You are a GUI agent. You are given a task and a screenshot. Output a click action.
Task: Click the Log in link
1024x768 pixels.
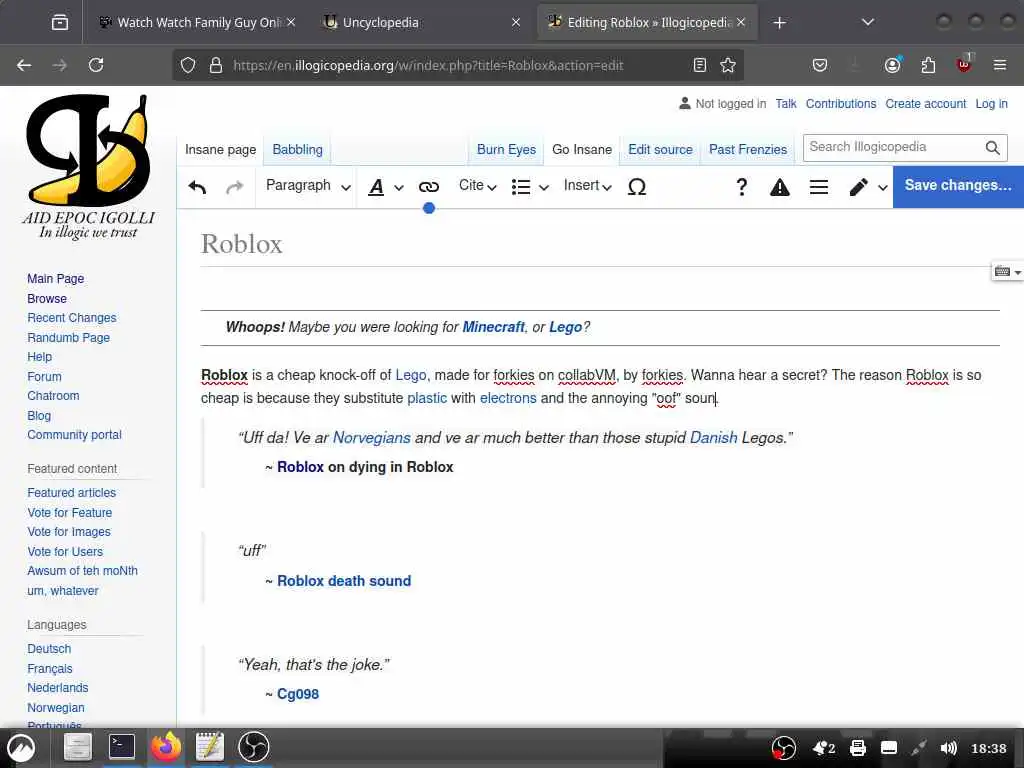pos(991,104)
